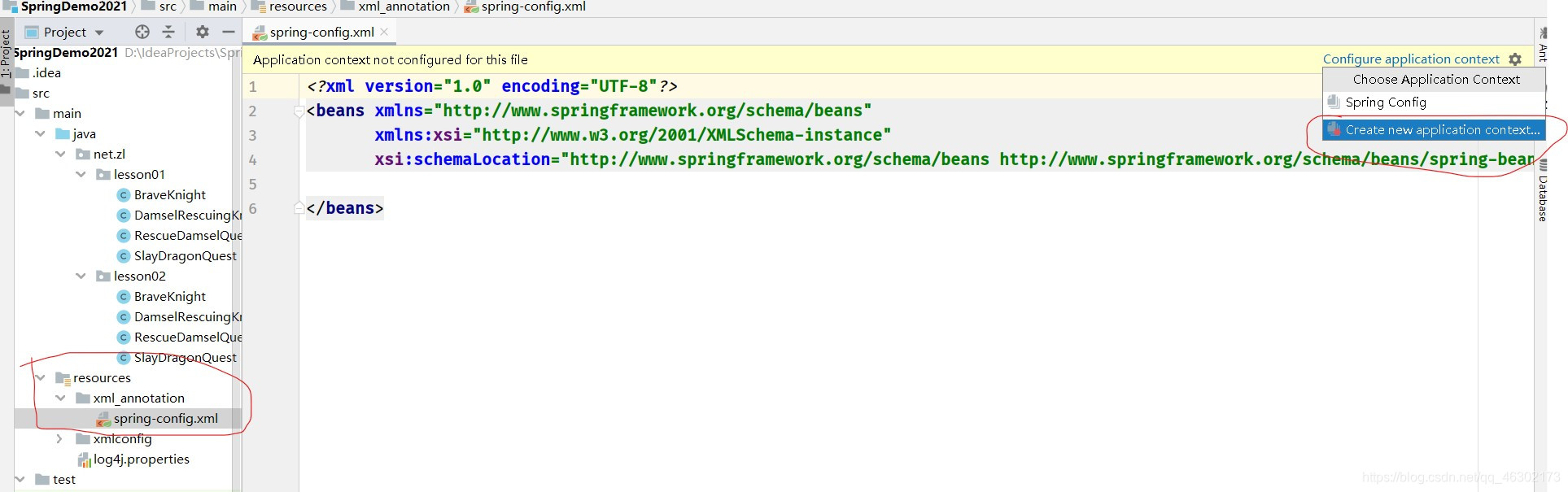The image size is (1568, 492).
Task: Choose Create new application context option
Action: click(1434, 130)
